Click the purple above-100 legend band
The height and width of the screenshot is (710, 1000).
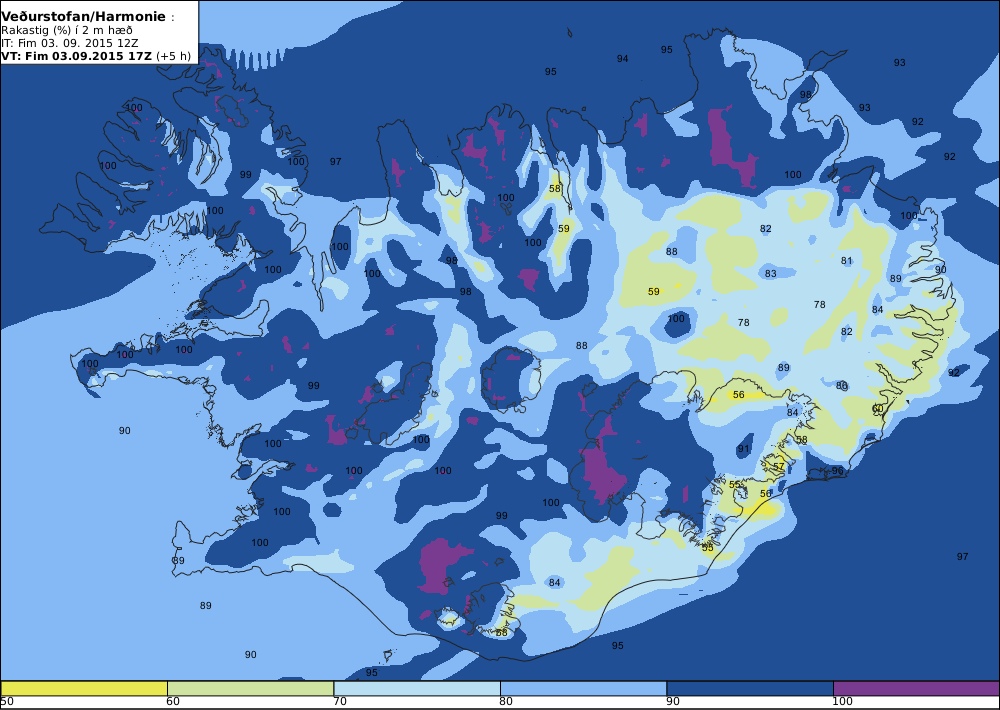tap(916, 688)
